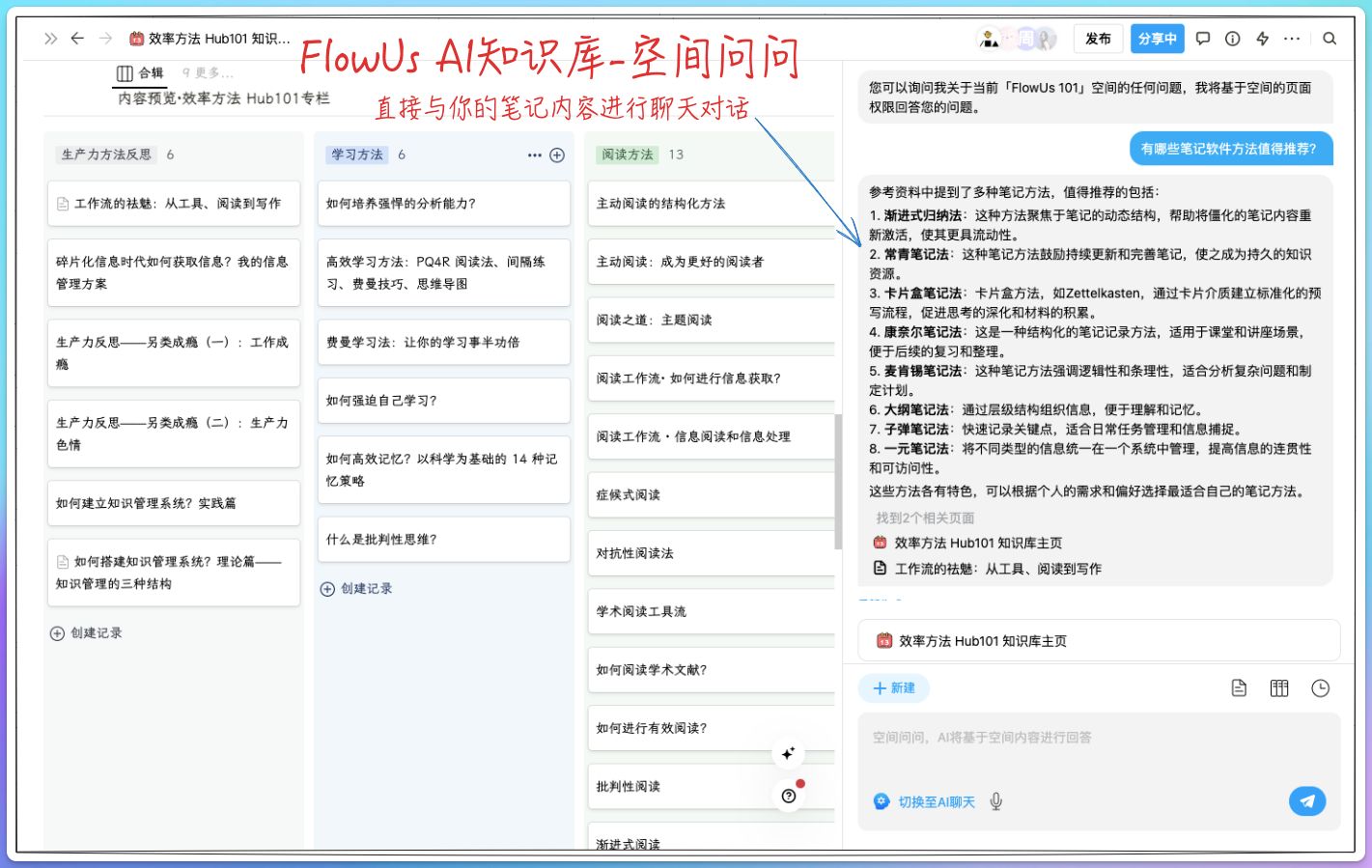Expand the sidebar with double-chevron icon
This screenshot has height=868, width=1372.
(50, 39)
